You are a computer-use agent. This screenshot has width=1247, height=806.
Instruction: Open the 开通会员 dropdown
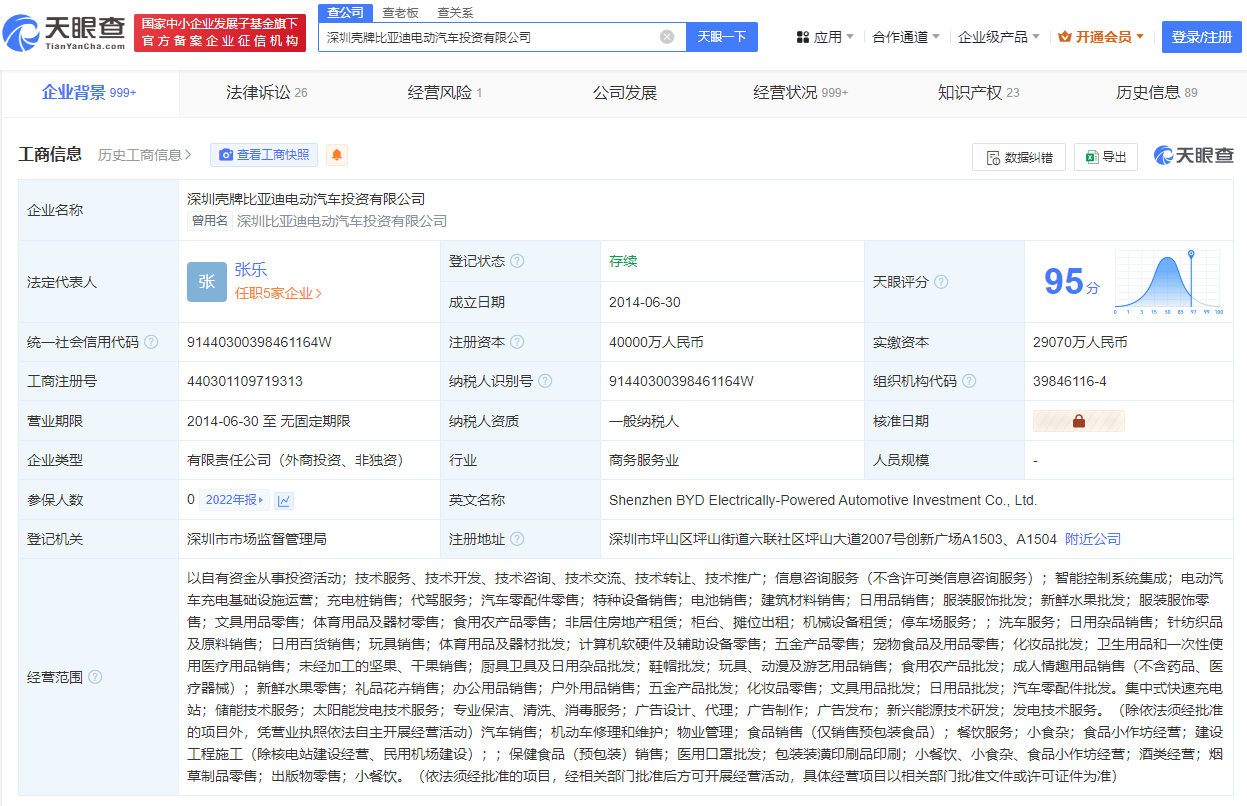click(1101, 37)
